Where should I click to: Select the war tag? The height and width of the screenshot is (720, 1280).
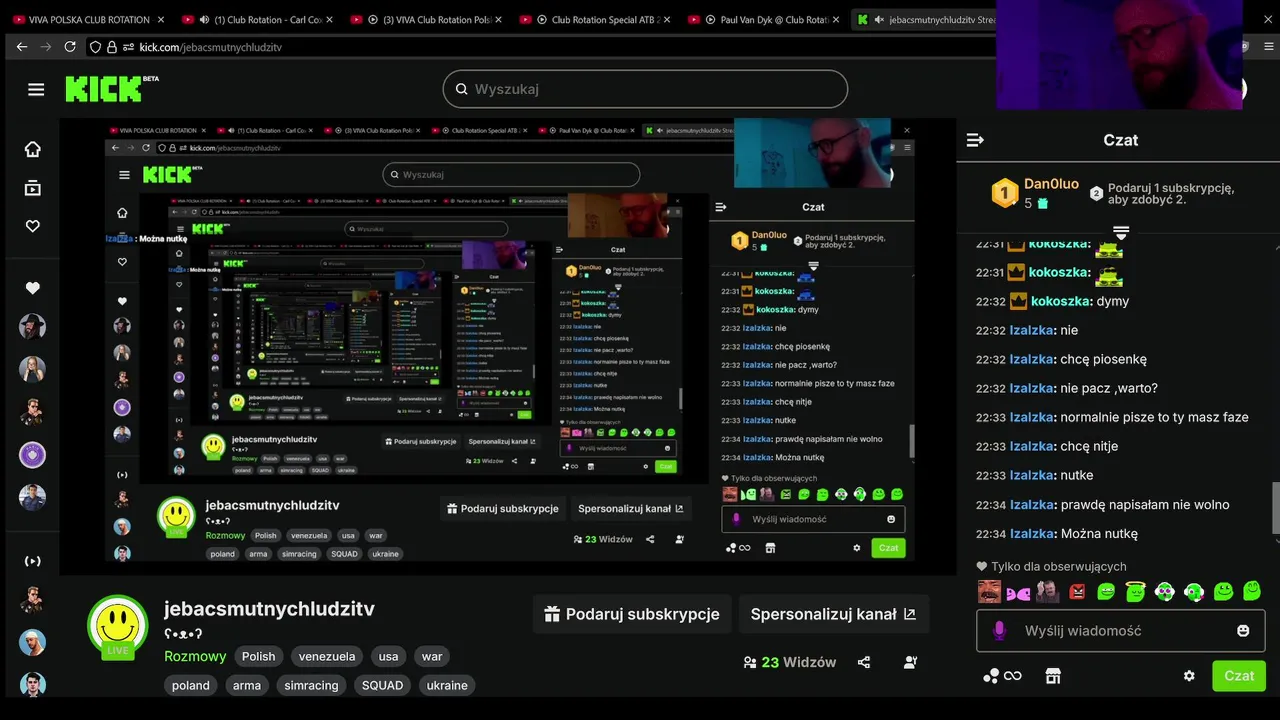(432, 656)
